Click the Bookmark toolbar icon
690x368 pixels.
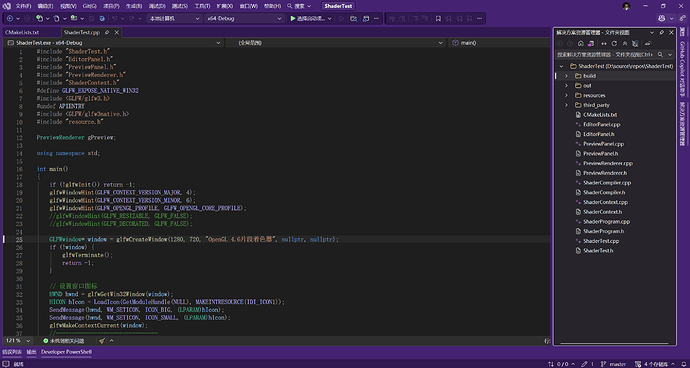pos(438,18)
